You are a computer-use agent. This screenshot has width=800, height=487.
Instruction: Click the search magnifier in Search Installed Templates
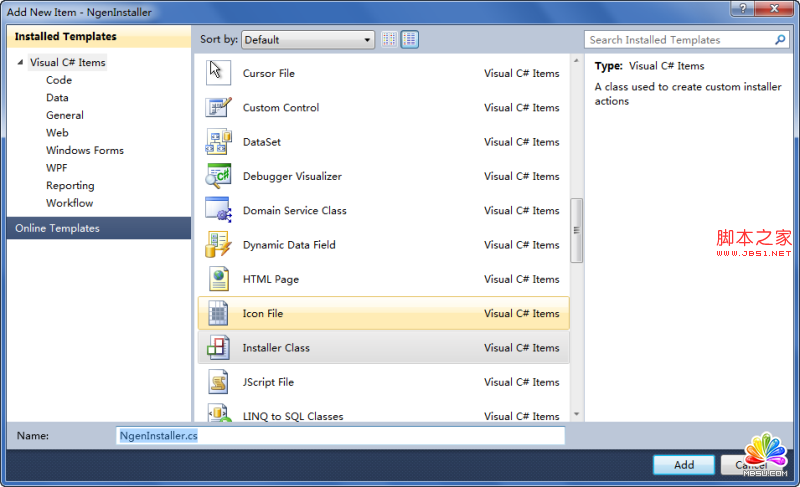[781, 40]
